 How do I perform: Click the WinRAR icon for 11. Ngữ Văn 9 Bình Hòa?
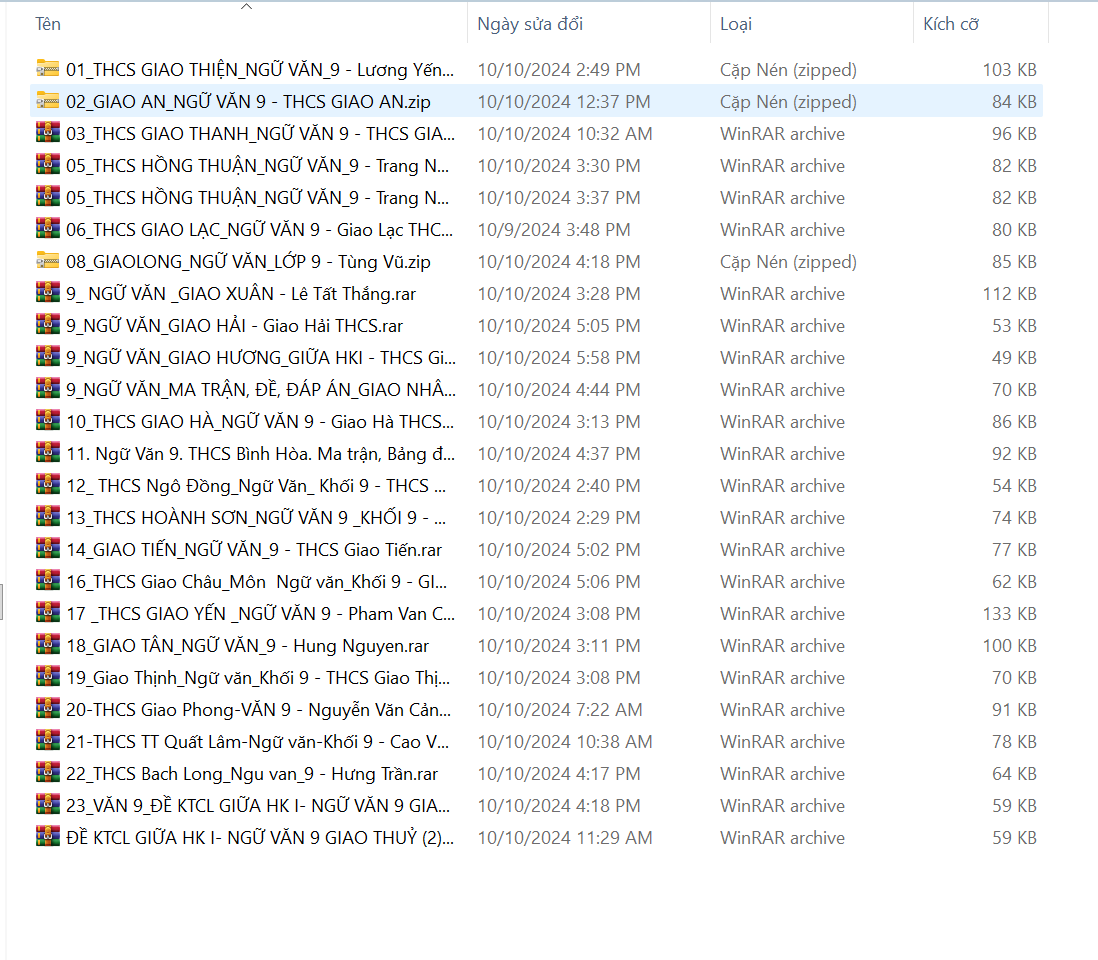click(x=47, y=453)
